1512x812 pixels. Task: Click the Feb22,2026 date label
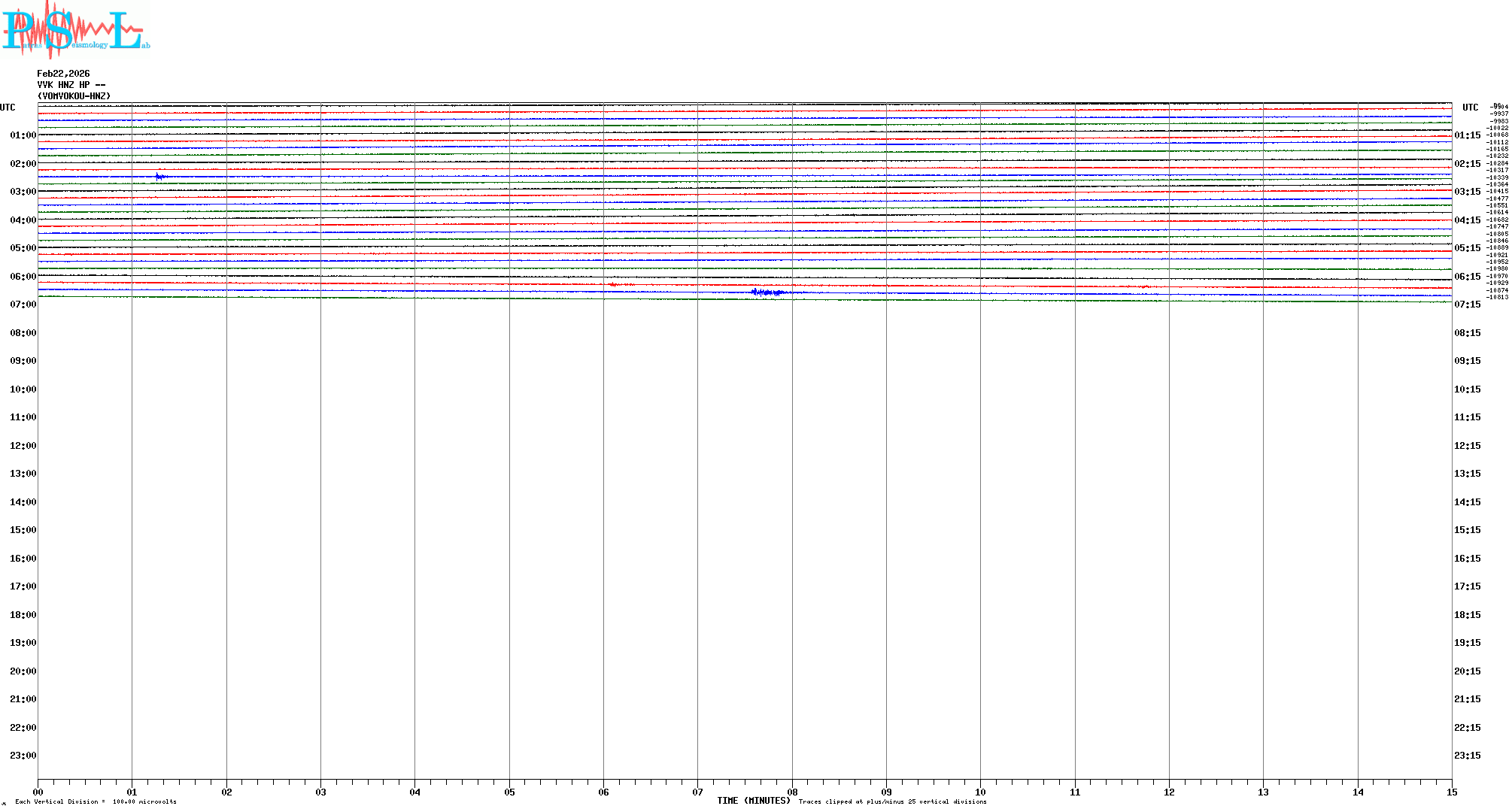coord(63,74)
